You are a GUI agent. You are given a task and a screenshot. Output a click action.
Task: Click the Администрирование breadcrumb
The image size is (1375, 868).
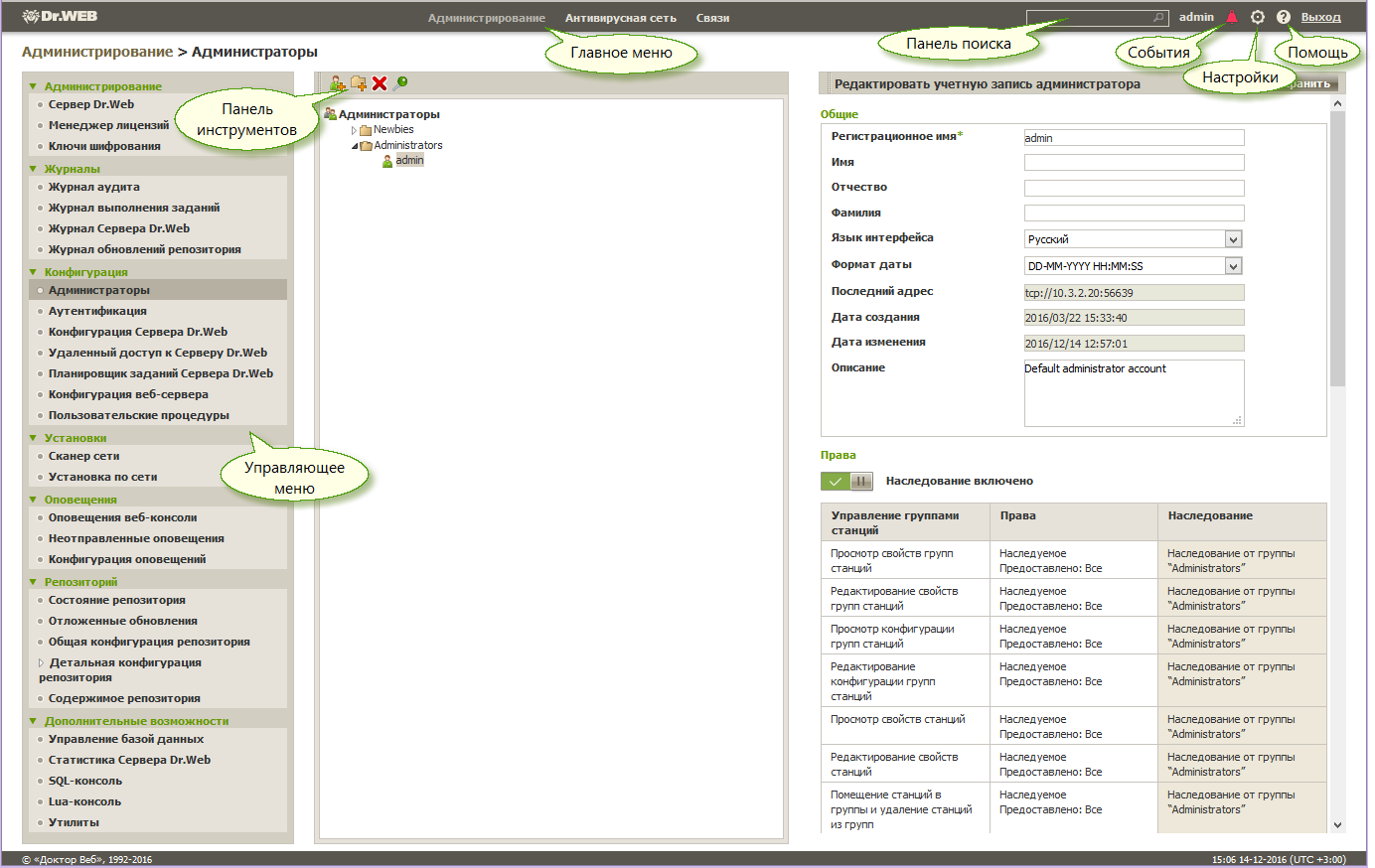[97, 52]
